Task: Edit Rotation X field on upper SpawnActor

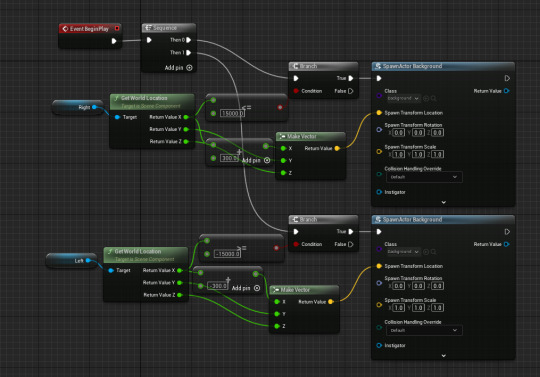Action: (398, 133)
